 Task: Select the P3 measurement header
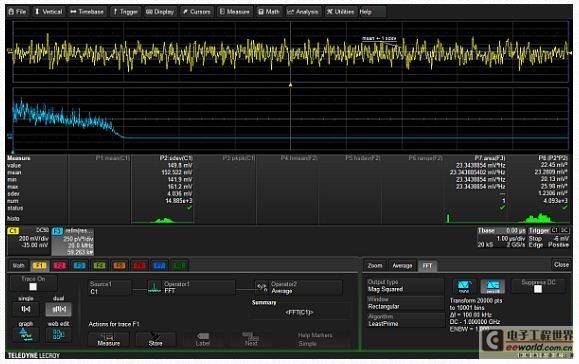[239, 158]
